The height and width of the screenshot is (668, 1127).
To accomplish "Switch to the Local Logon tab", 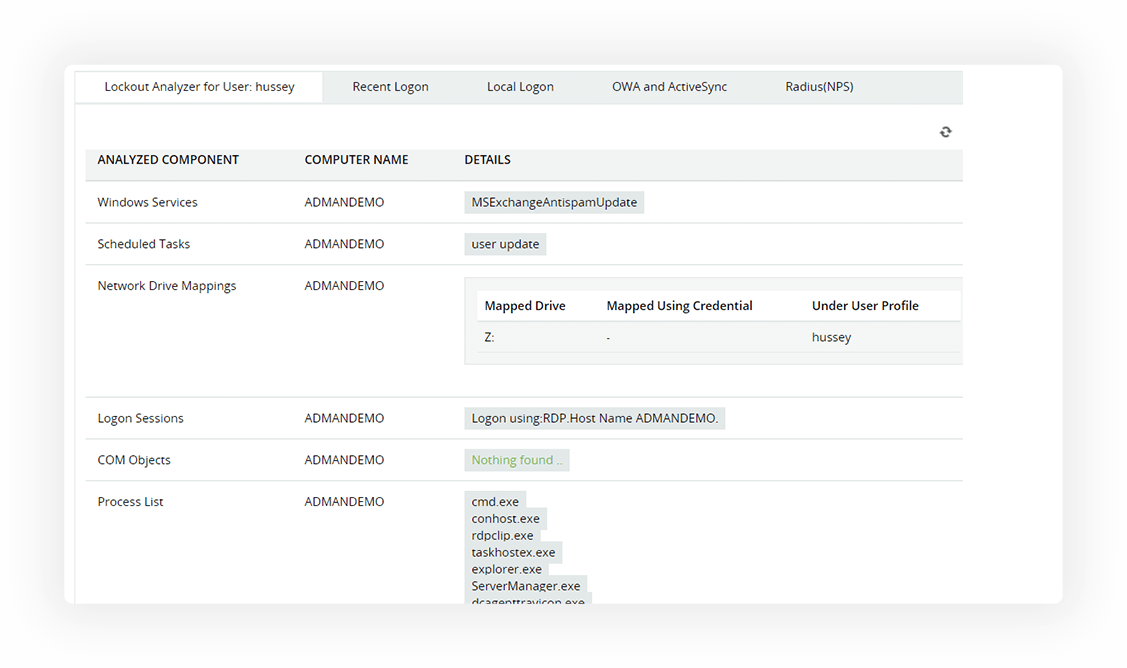I will [520, 87].
